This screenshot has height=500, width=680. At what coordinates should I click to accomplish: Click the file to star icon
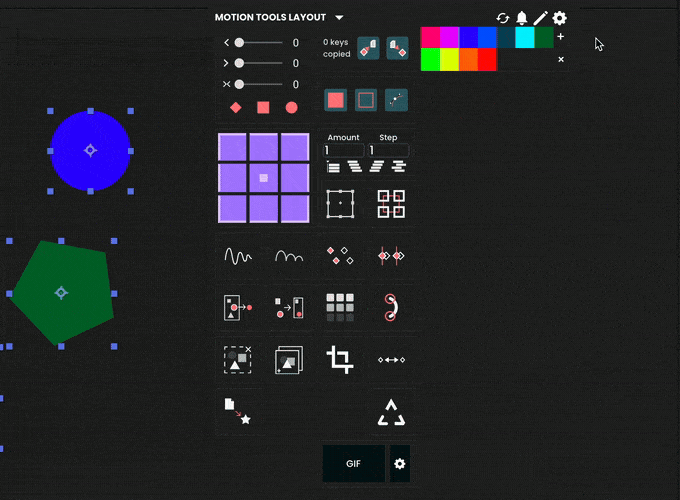coord(238,411)
